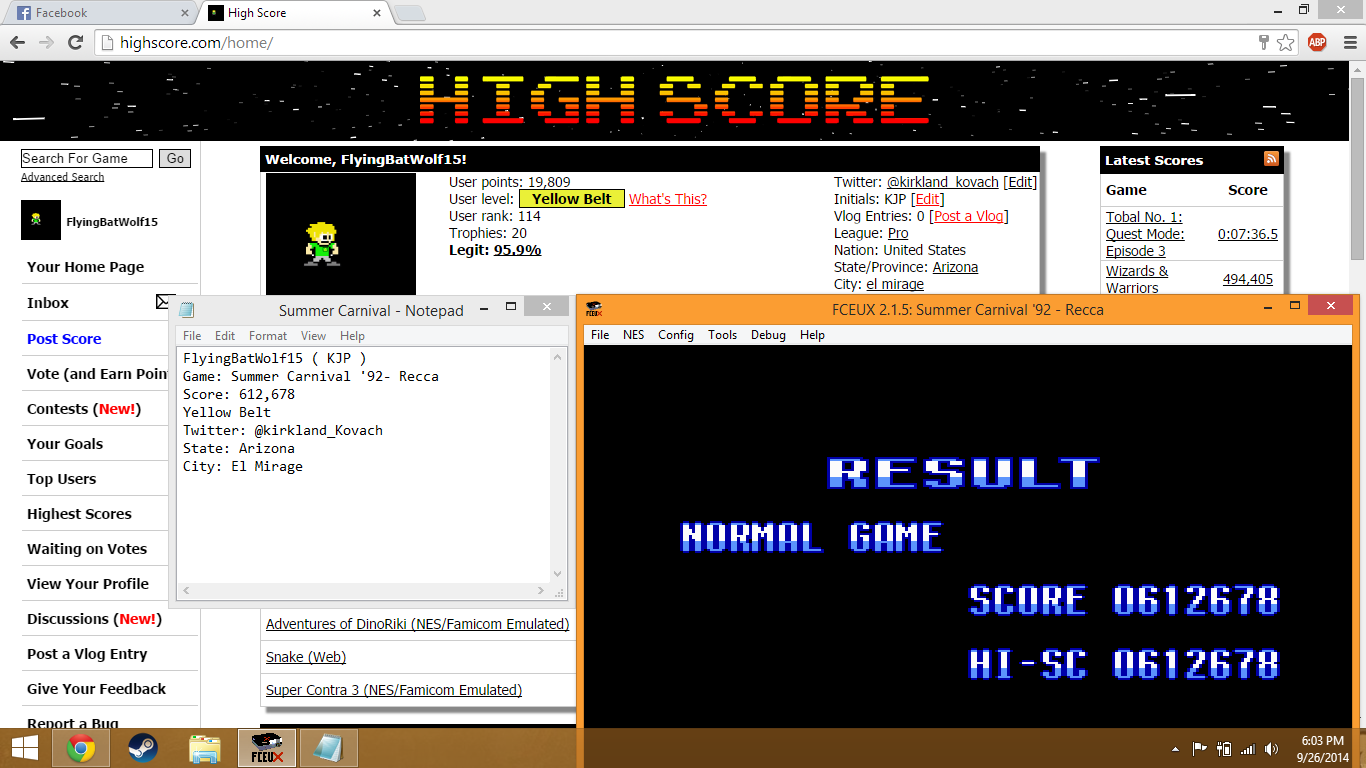This screenshot has width=1366, height=768.
Task: Click the RSS feed icon in Latest Scores
Action: click(x=1271, y=159)
